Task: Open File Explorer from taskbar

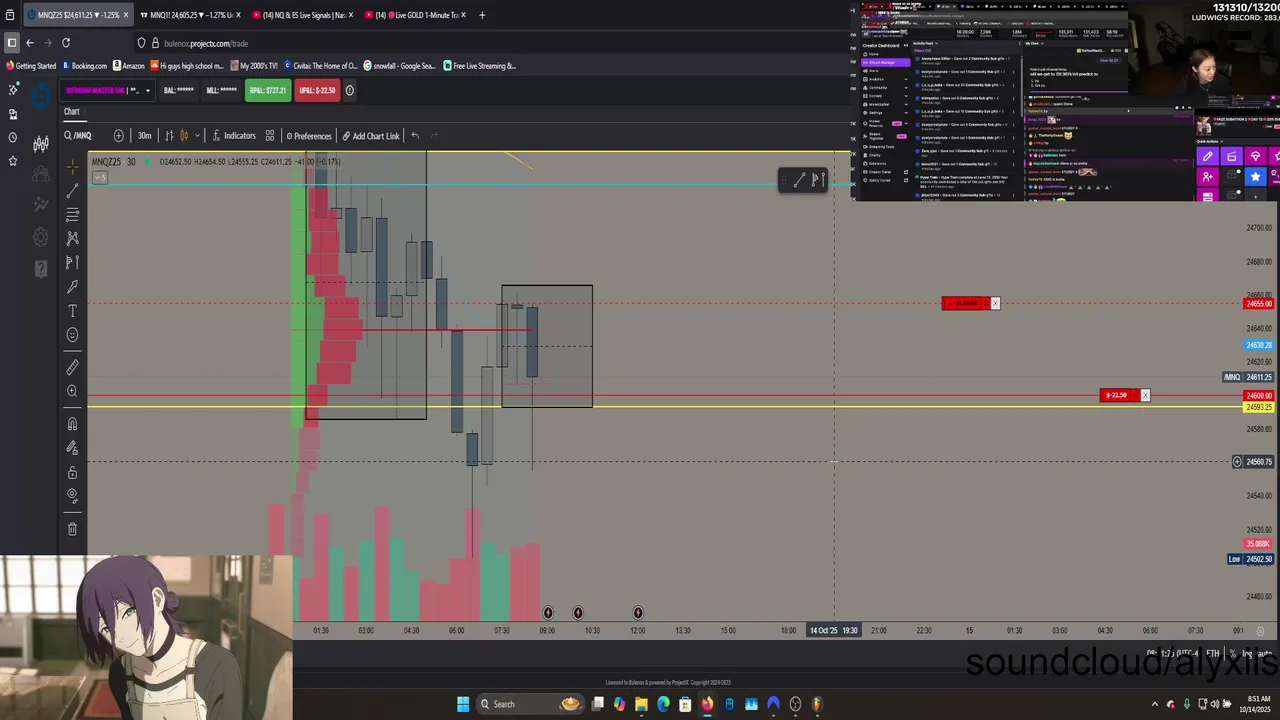Action: click(641, 704)
